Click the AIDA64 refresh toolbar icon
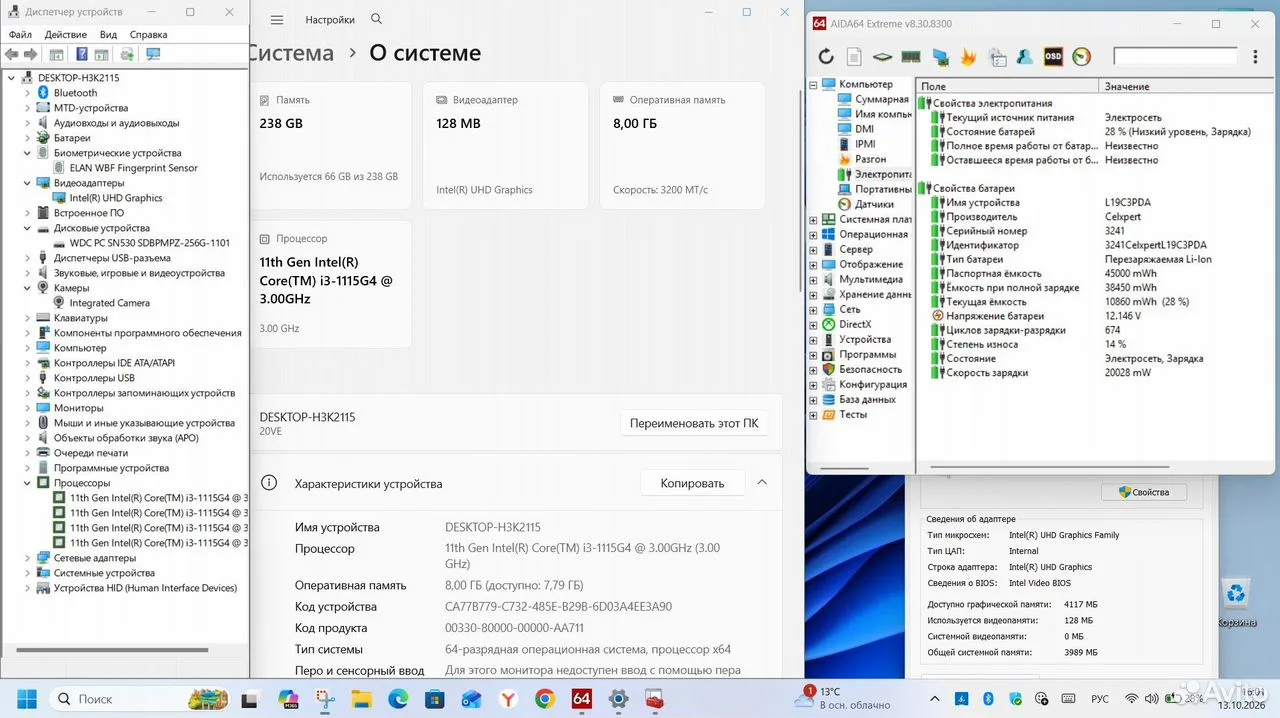The height and width of the screenshot is (718, 1280). tap(826, 57)
